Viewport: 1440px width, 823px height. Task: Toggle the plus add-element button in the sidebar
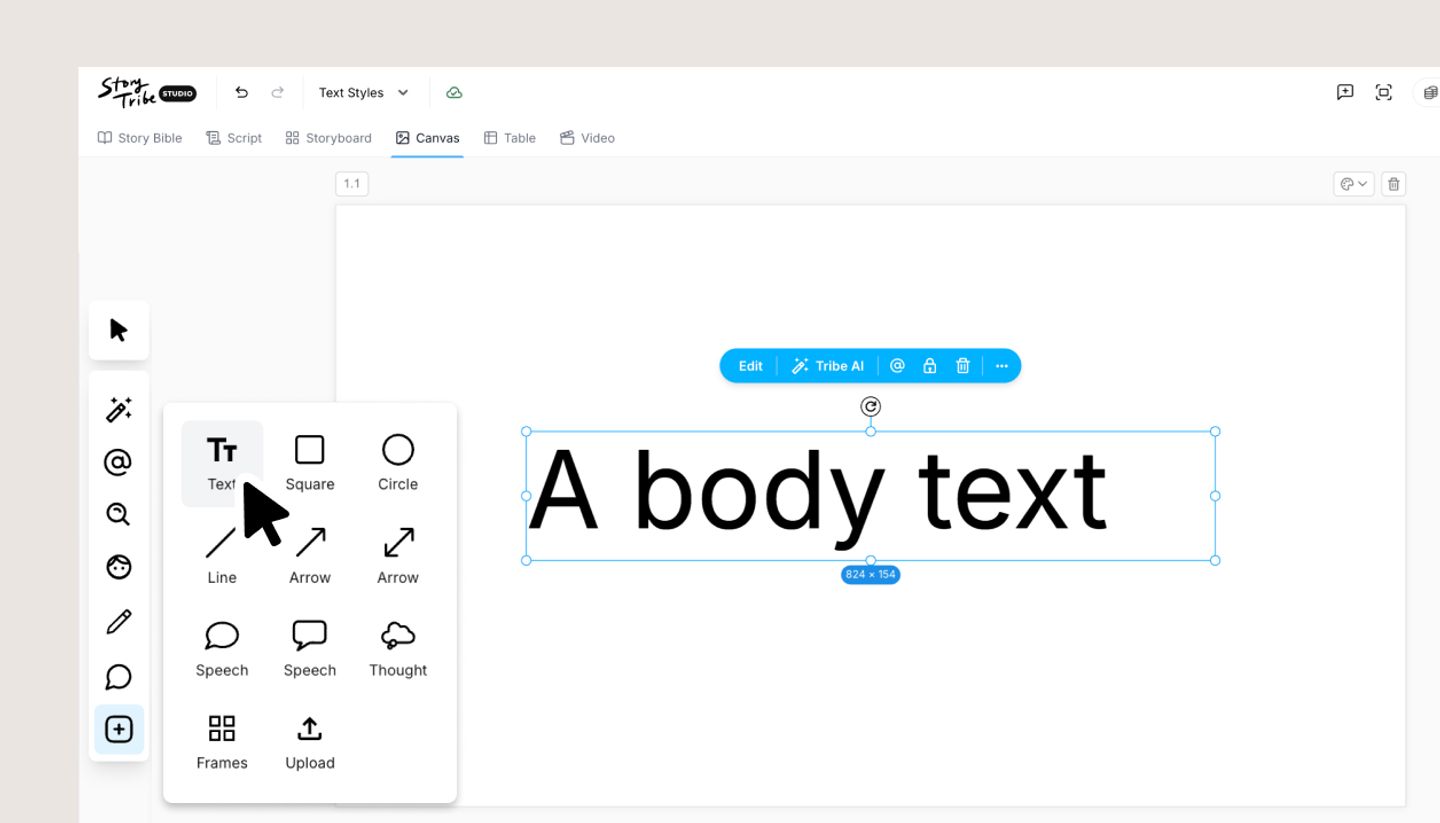(x=119, y=730)
